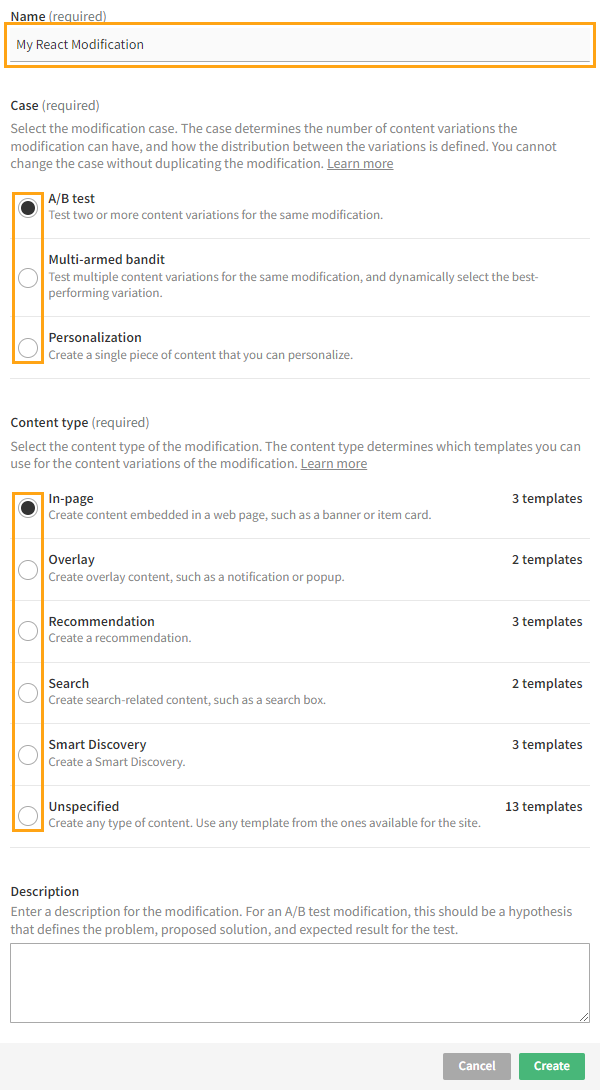Click the Name input field

[x=300, y=44]
